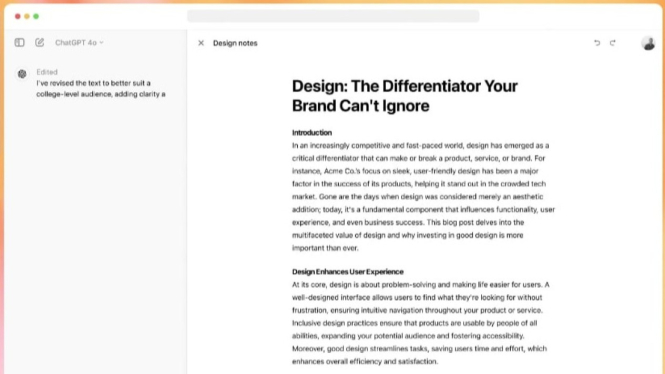Close the Design notes canvas
665x374 pixels.
coord(201,43)
